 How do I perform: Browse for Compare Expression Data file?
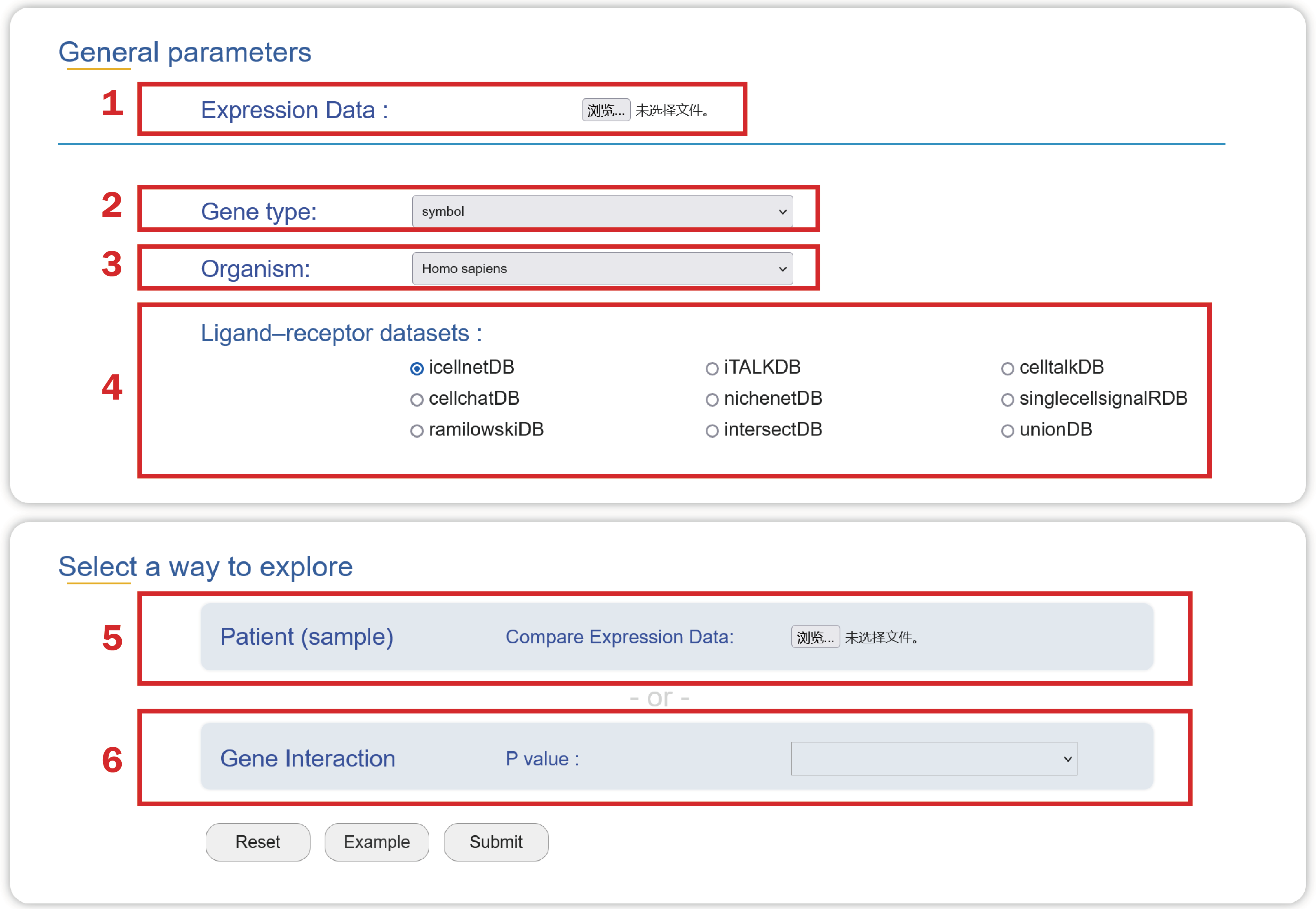(815, 637)
